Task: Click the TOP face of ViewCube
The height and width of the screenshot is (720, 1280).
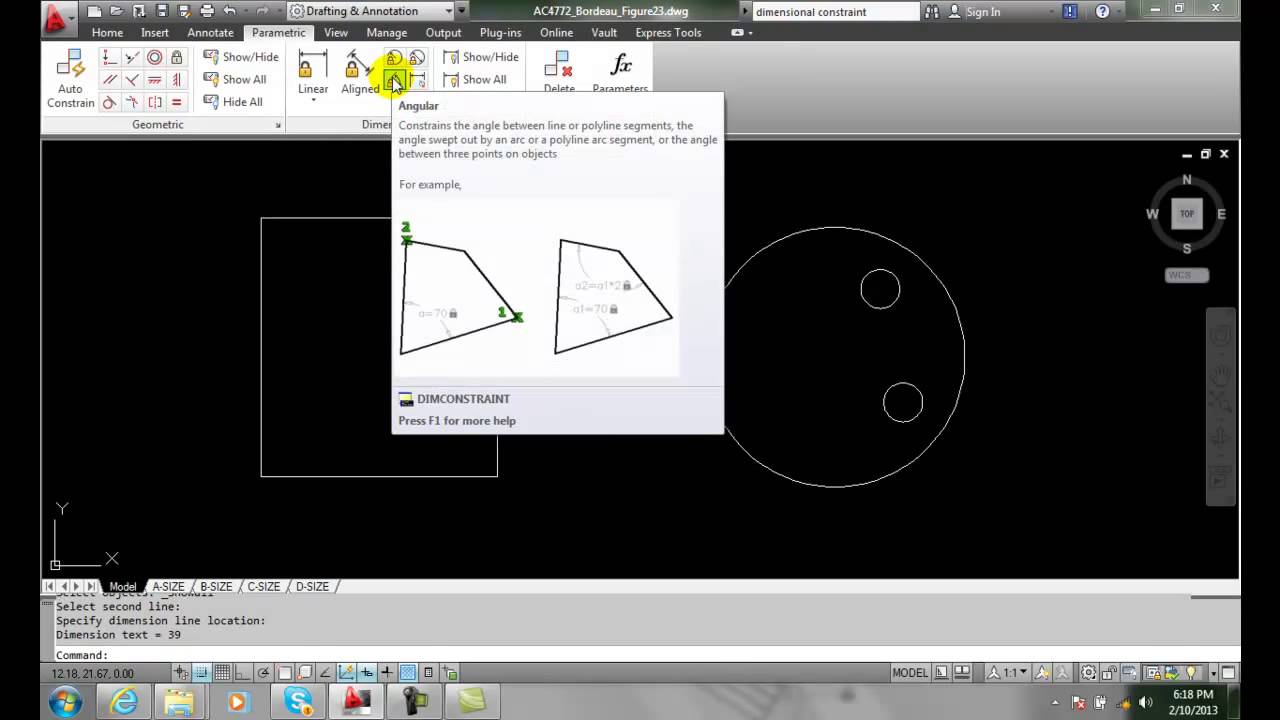Action: [x=1187, y=213]
